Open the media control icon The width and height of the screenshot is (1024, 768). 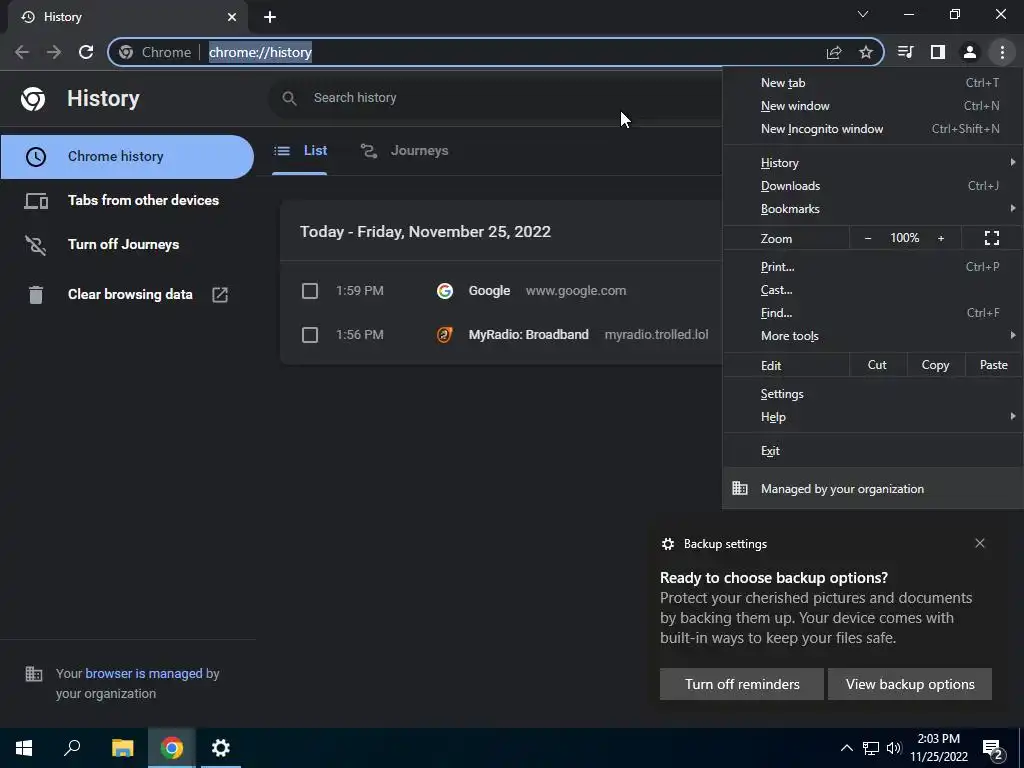906,52
